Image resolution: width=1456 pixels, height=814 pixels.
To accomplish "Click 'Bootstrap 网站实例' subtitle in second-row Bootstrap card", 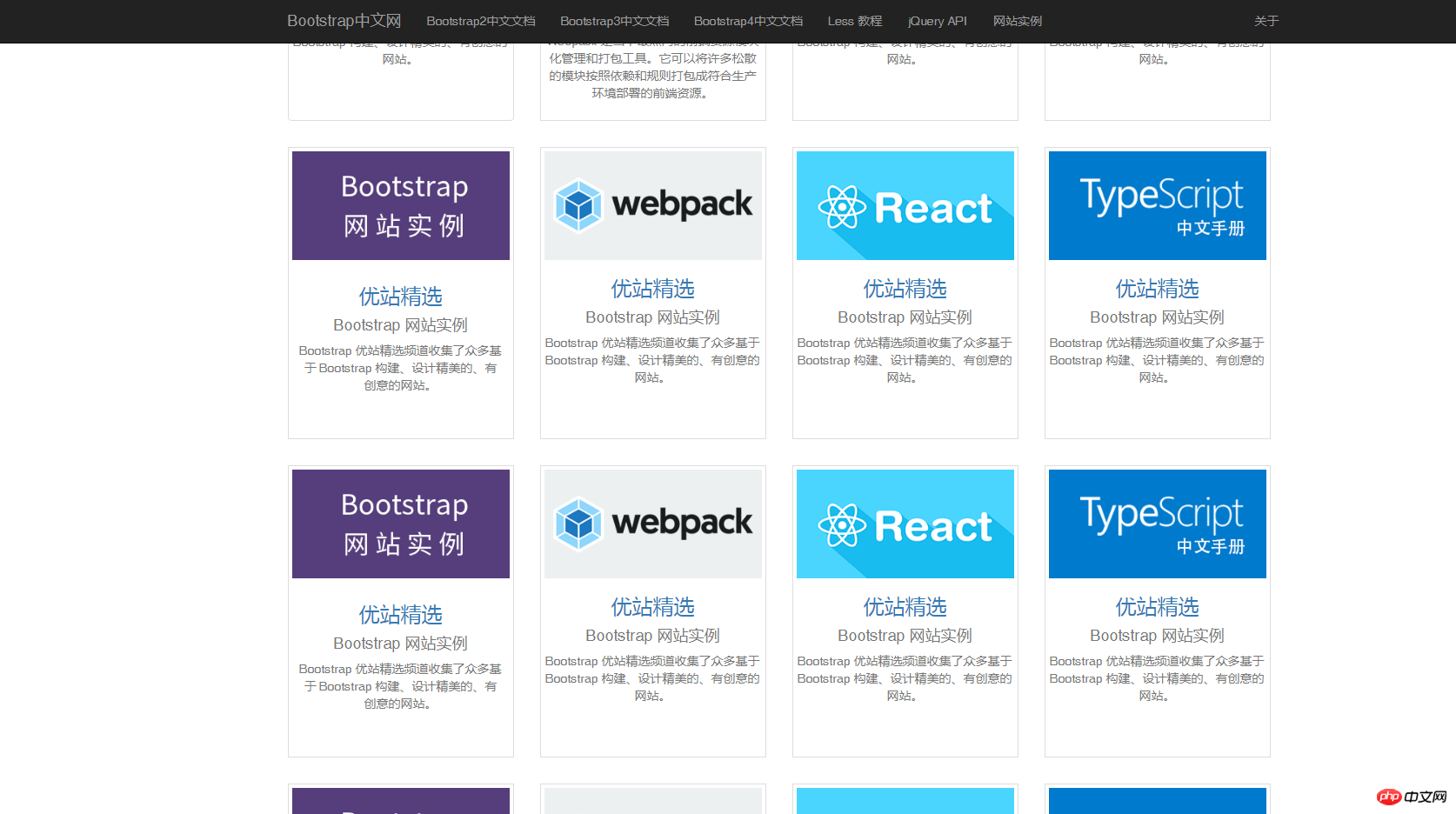I will 401,325.
